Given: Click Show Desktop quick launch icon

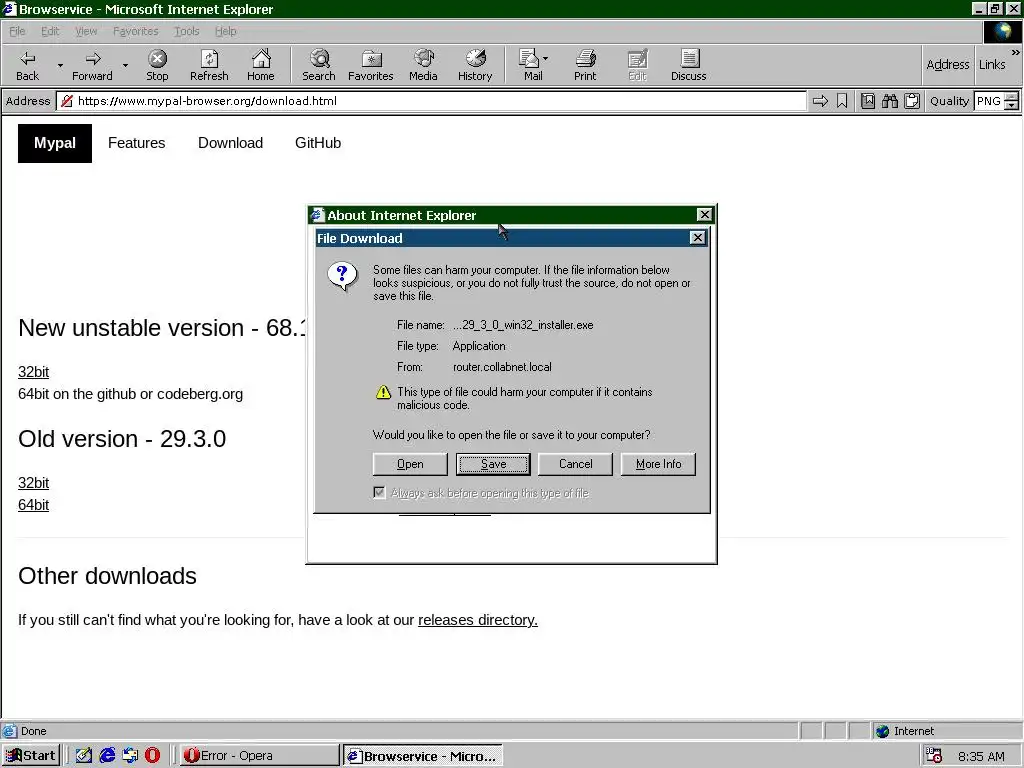Looking at the screenshot, I should click(x=84, y=756).
